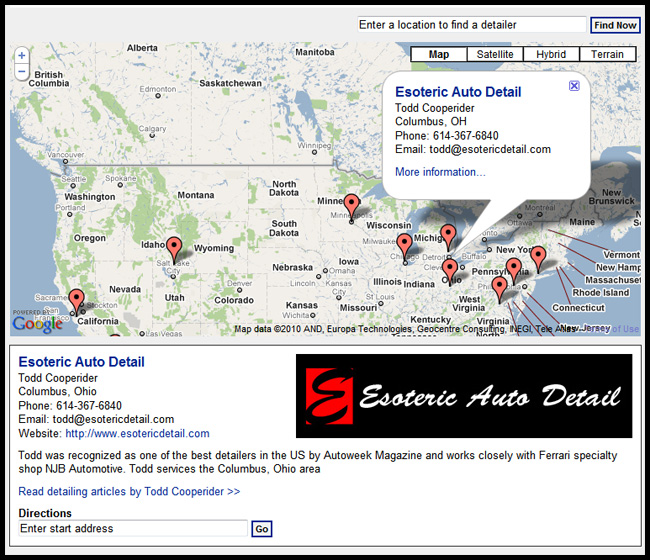The width and height of the screenshot is (650, 560).
Task: Click the Connecticut callout label
Action: click(x=578, y=308)
